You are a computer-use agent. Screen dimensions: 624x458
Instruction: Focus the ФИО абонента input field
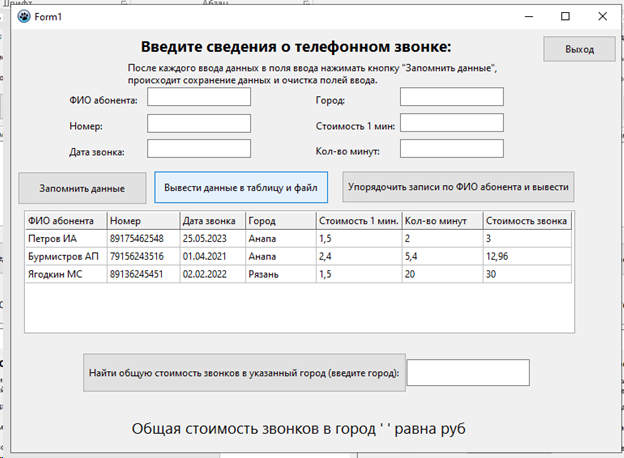click(x=199, y=98)
